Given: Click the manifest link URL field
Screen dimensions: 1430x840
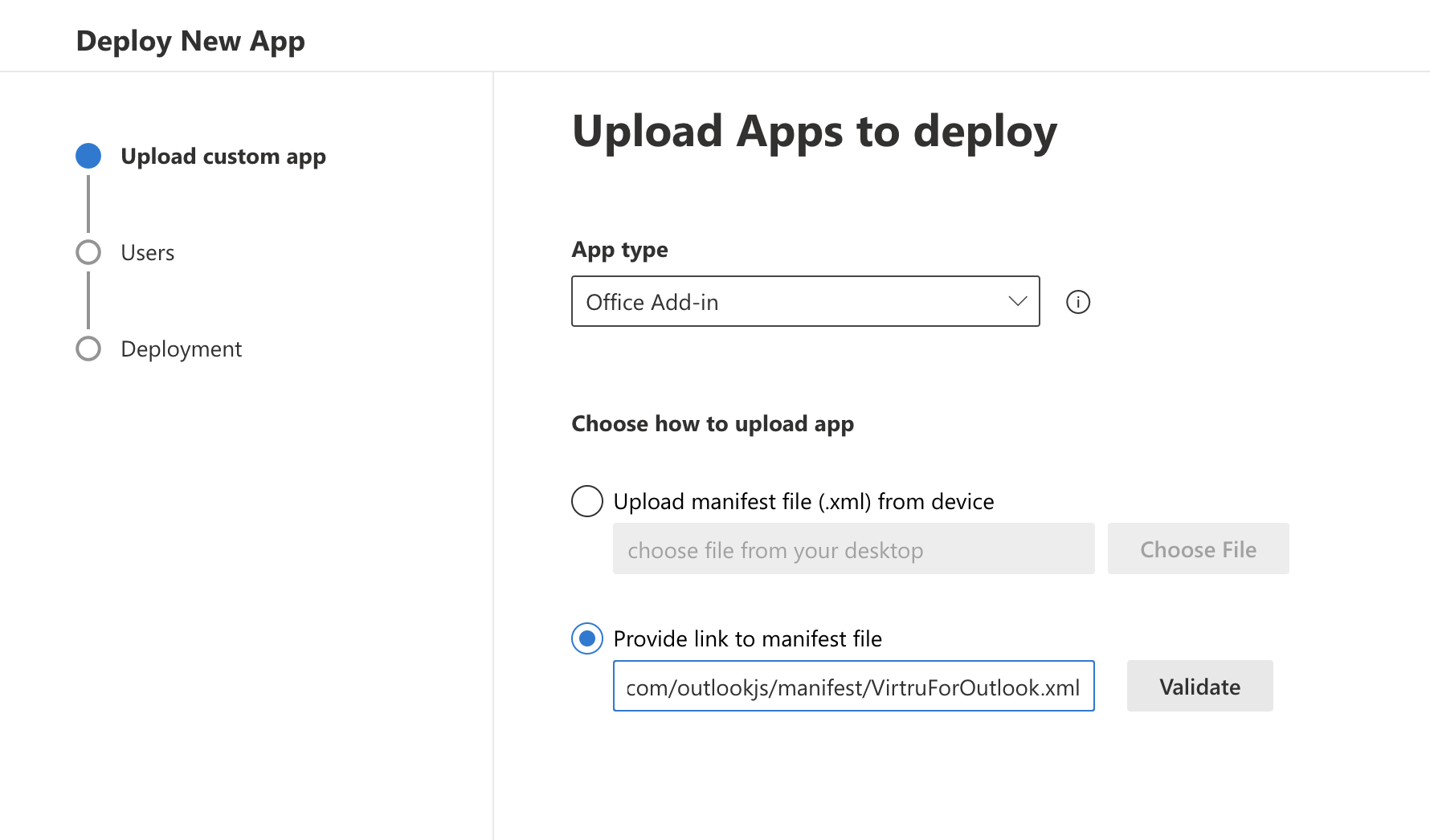Looking at the screenshot, I should tap(853, 686).
